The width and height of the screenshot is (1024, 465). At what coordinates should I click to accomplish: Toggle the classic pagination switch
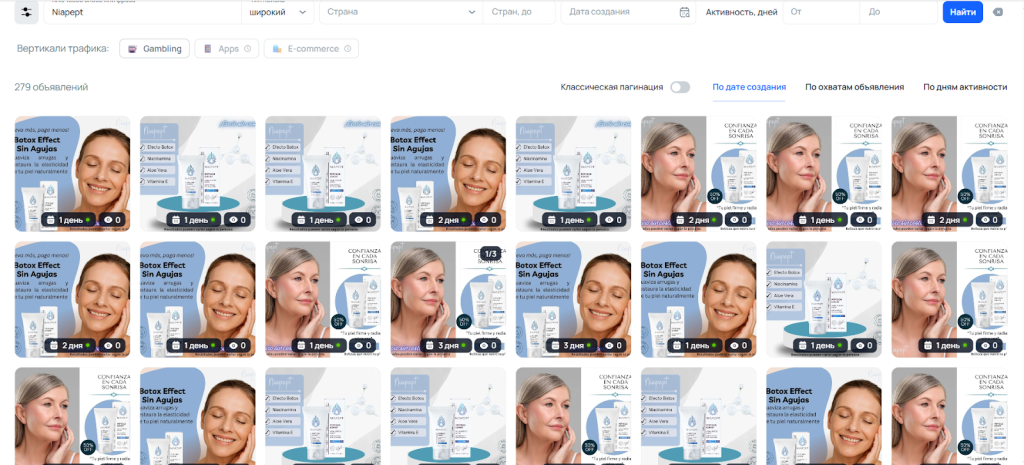pos(680,87)
